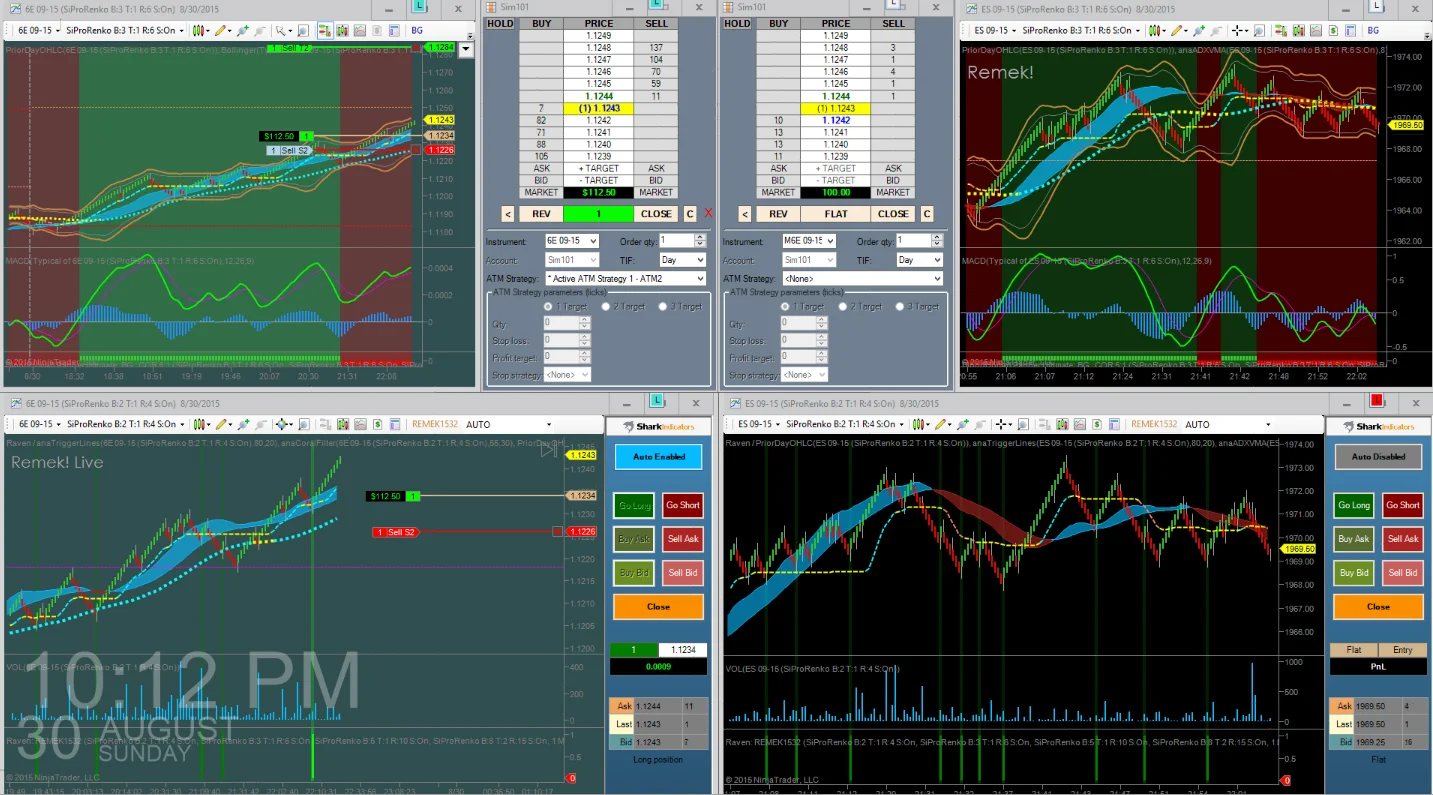This screenshot has width=1433, height=795.
Task: Open Account dropdown in the 6E order panel
Action: pyautogui.click(x=572, y=260)
